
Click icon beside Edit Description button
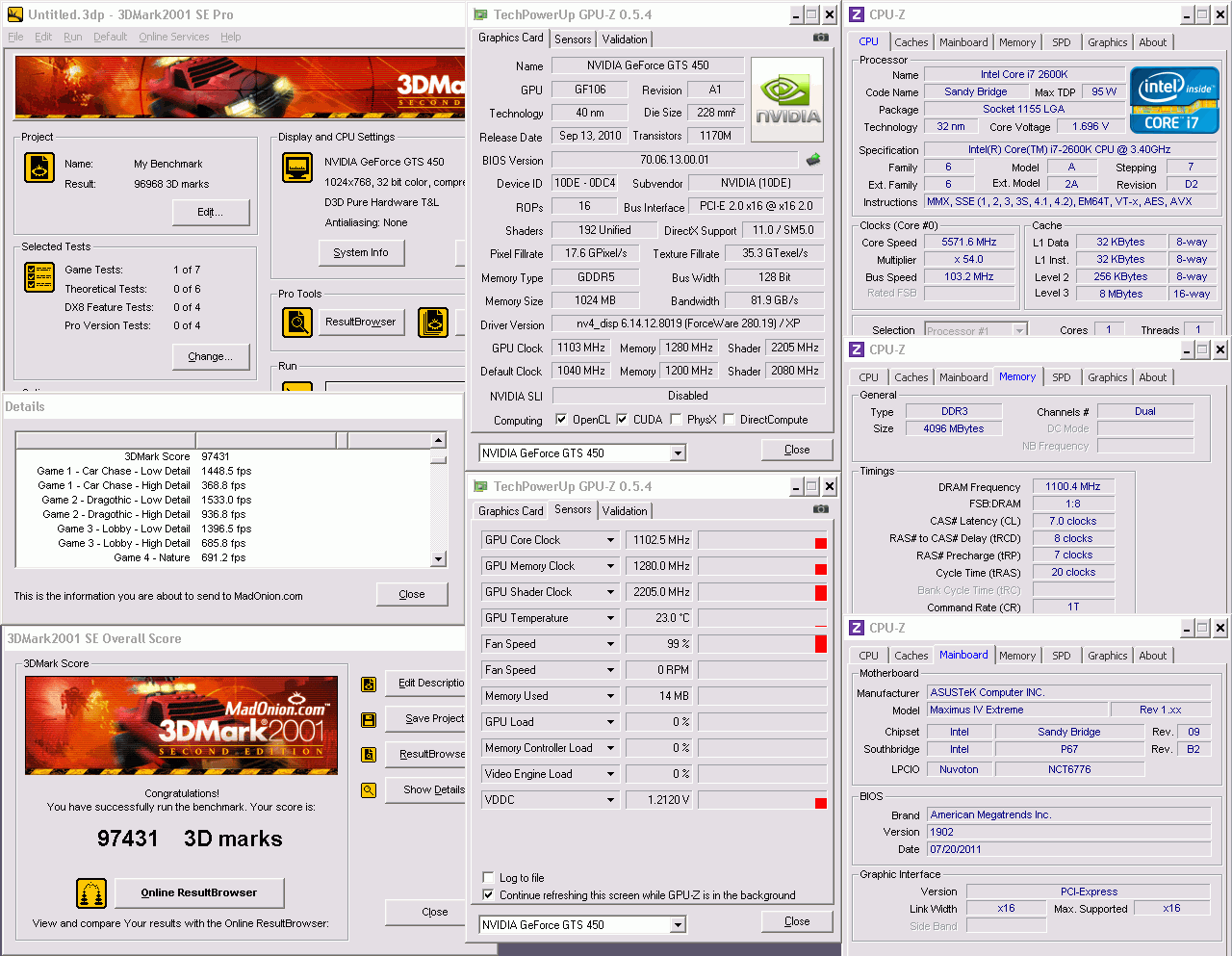coord(369,685)
